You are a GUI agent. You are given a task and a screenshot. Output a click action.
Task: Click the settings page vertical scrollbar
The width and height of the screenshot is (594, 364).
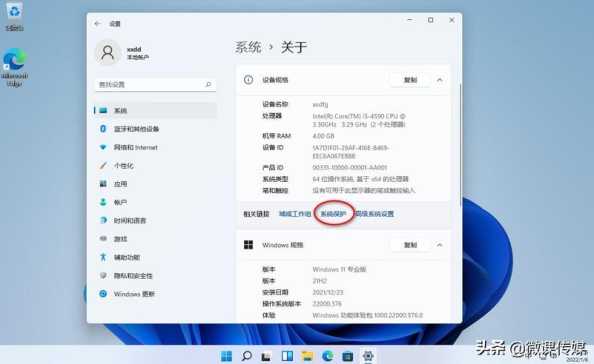[x=460, y=144]
